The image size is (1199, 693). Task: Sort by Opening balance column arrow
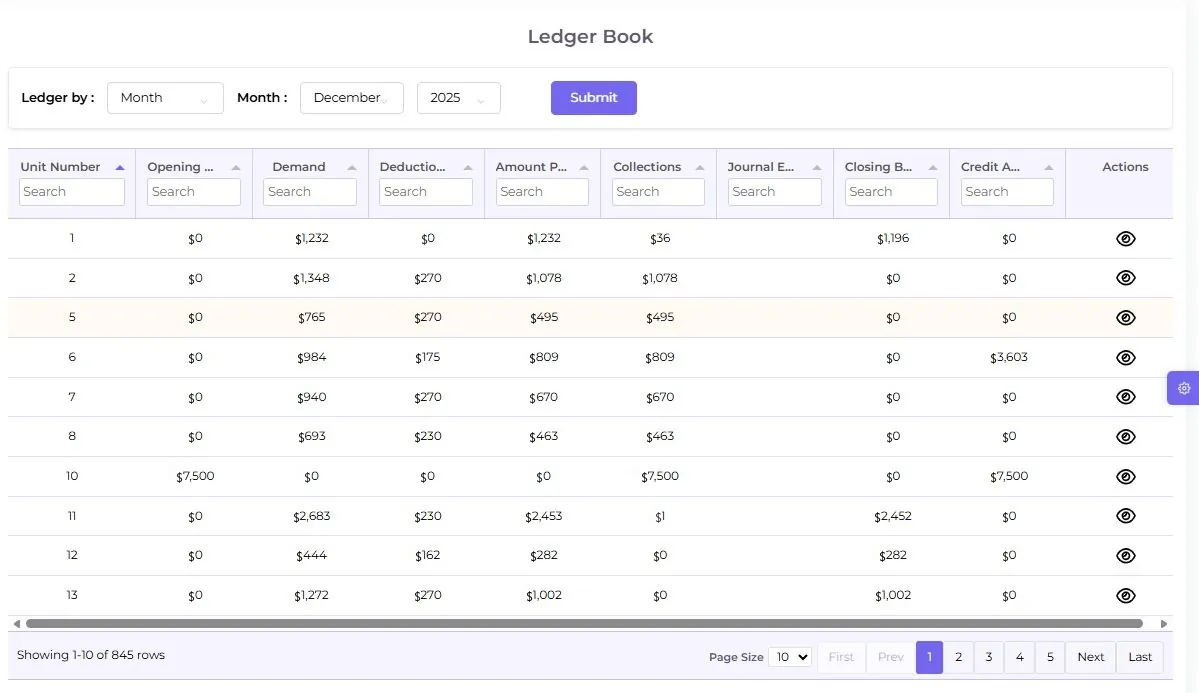(236, 168)
